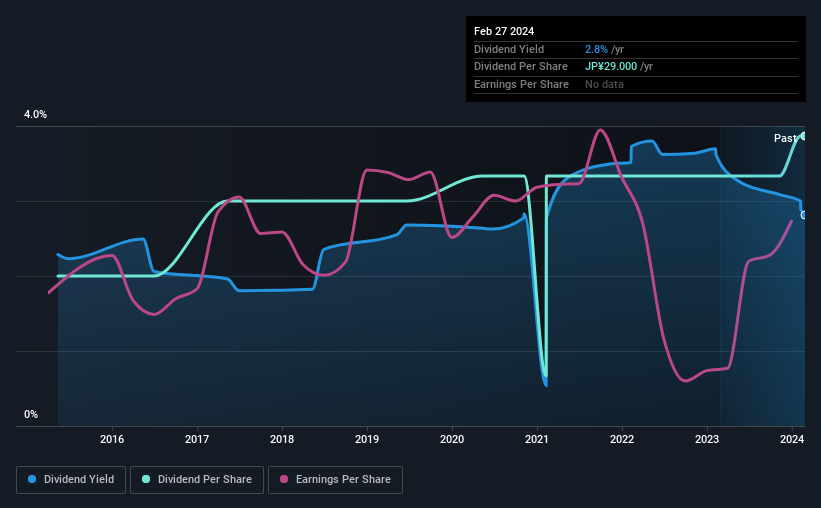Click the 2019 x-axis year label
Screen dimensions: 821x508
tap(367, 439)
